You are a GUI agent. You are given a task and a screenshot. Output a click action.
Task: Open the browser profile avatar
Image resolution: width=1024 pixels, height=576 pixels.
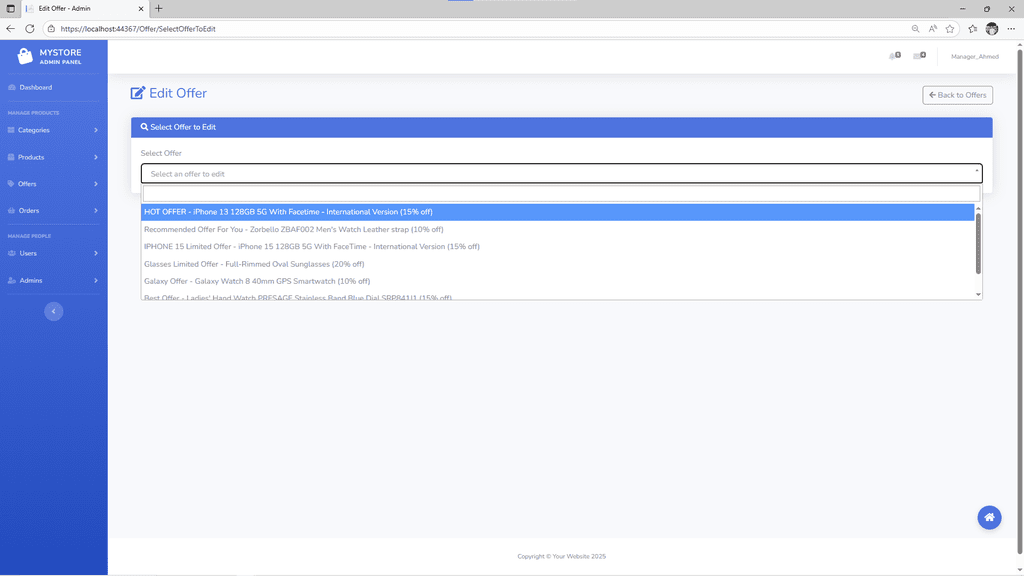pyautogui.click(x=992, y=29)
